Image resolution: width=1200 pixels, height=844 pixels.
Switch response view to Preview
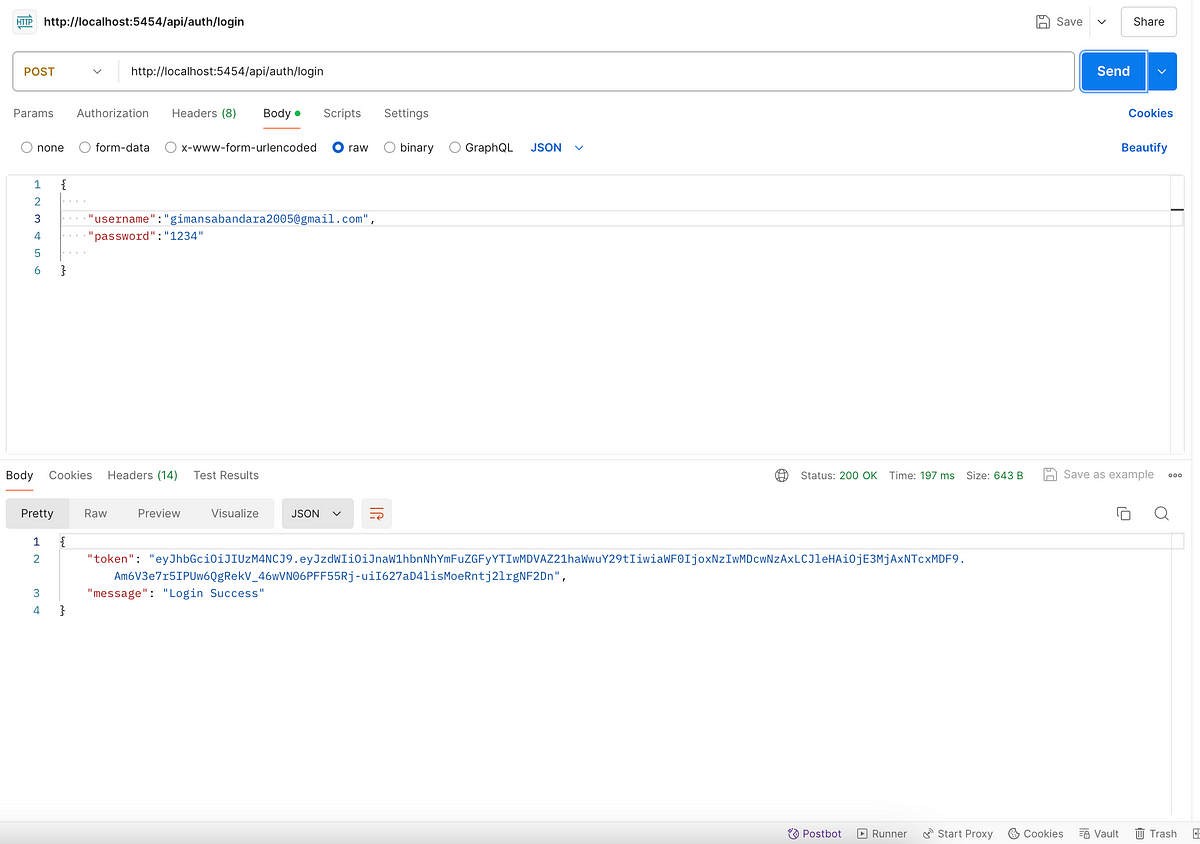point(159,513)
